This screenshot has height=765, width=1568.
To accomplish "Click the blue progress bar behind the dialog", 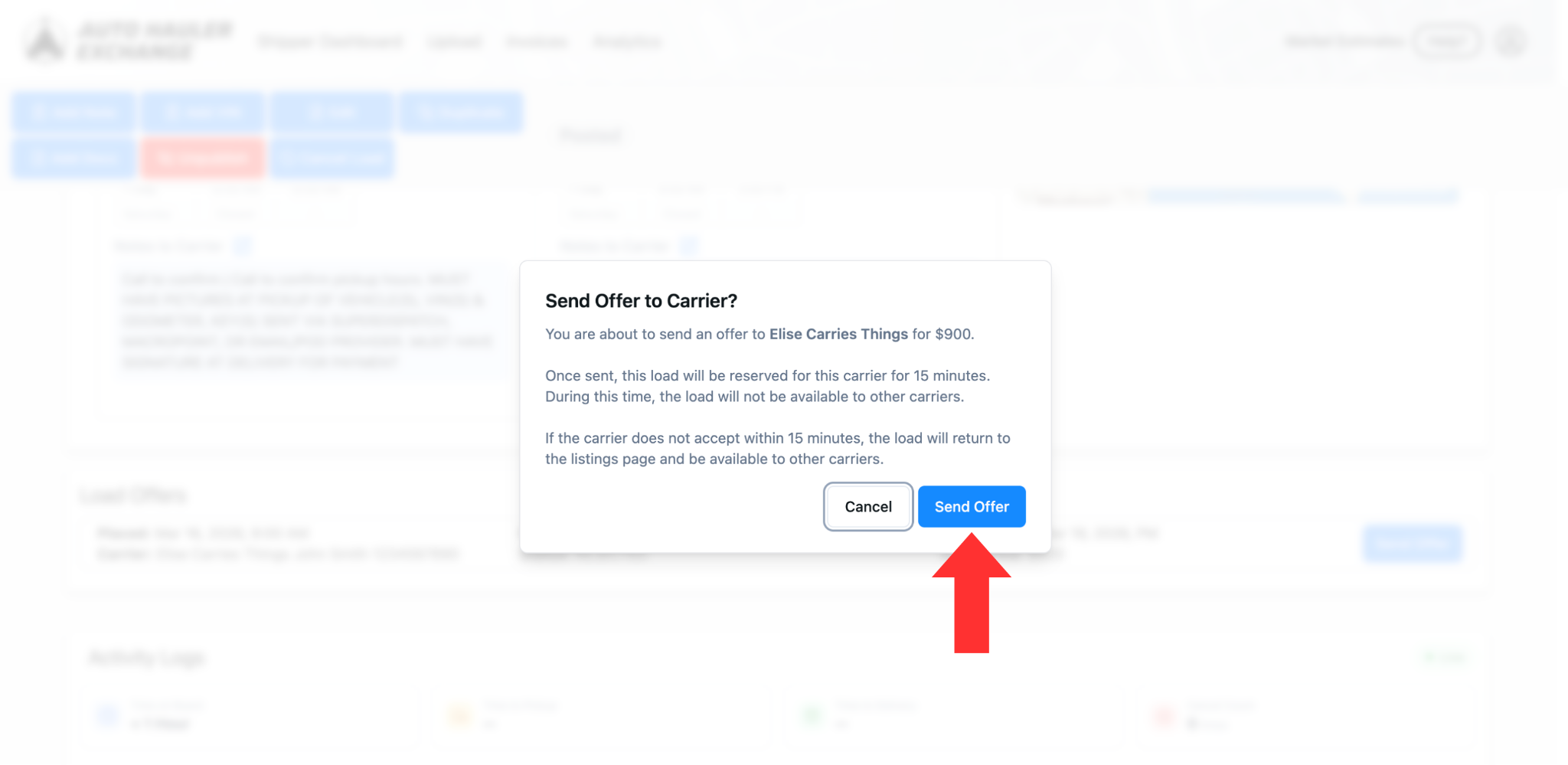I will pyautogui.click(x=1246, y=198).
